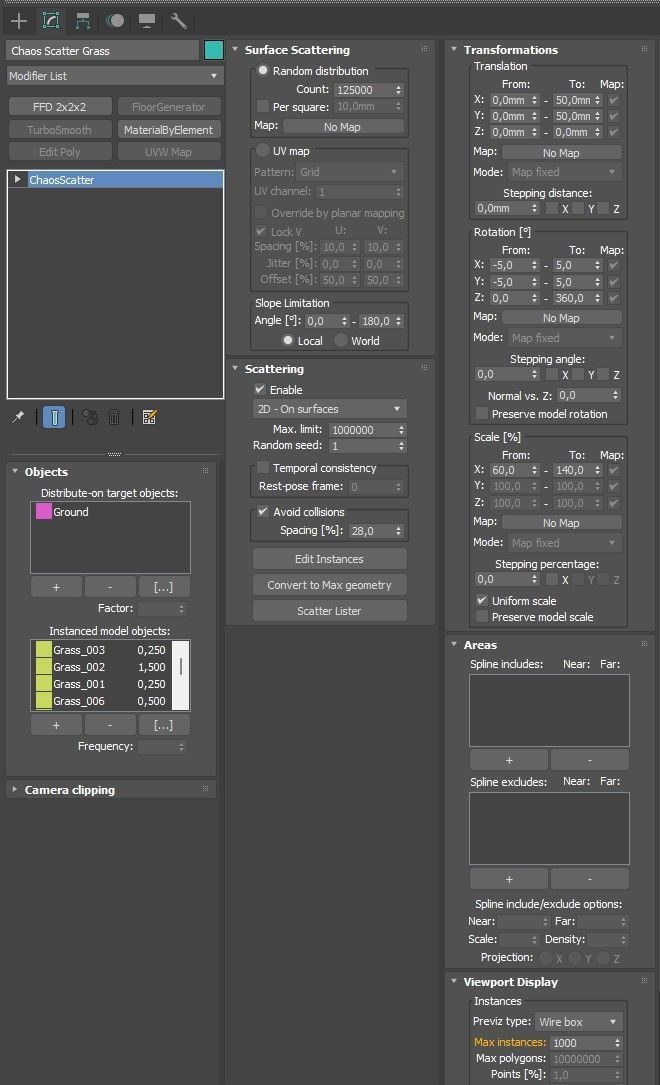Open the Scatter Lister button
The width and height of the screenshot is (660, 1085).
pyautogui.click(x=329, y=611)
